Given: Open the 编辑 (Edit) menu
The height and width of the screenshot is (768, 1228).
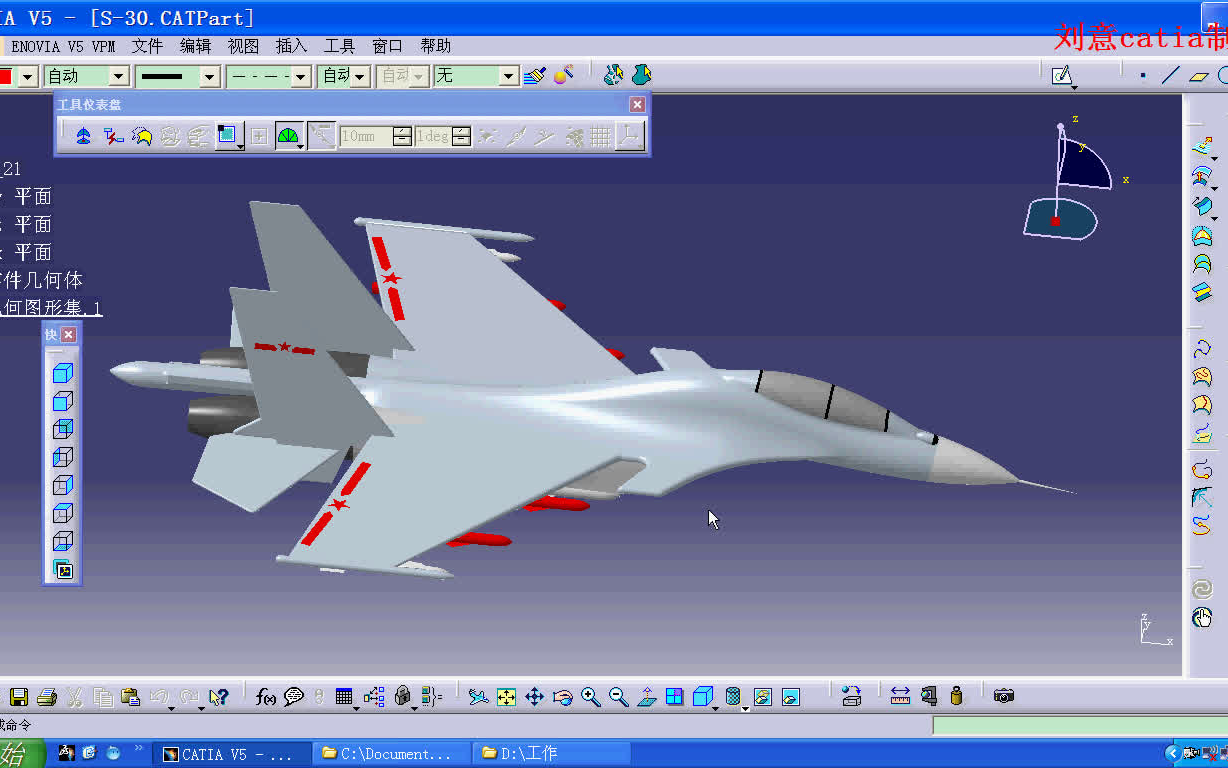Looking at the screenshot, I should [x=195, y=46].
